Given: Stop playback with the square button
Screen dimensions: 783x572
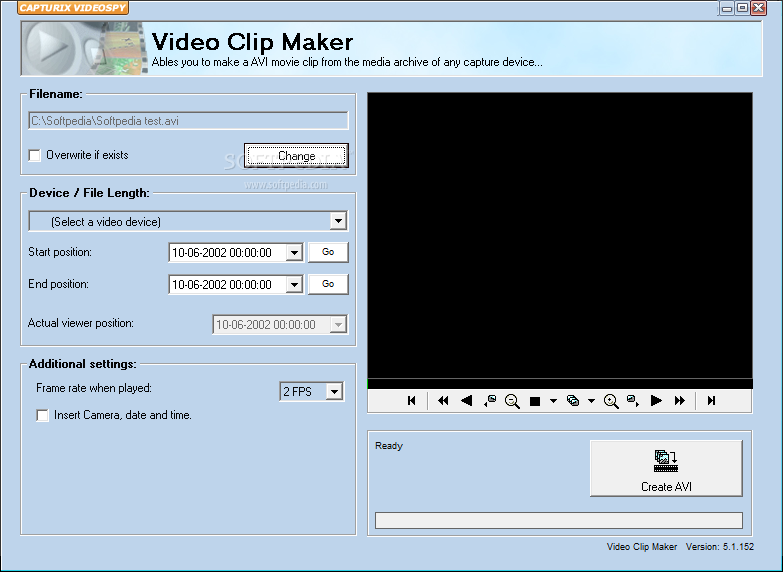Looking at the screenshot, I should (x=535, y=401).
